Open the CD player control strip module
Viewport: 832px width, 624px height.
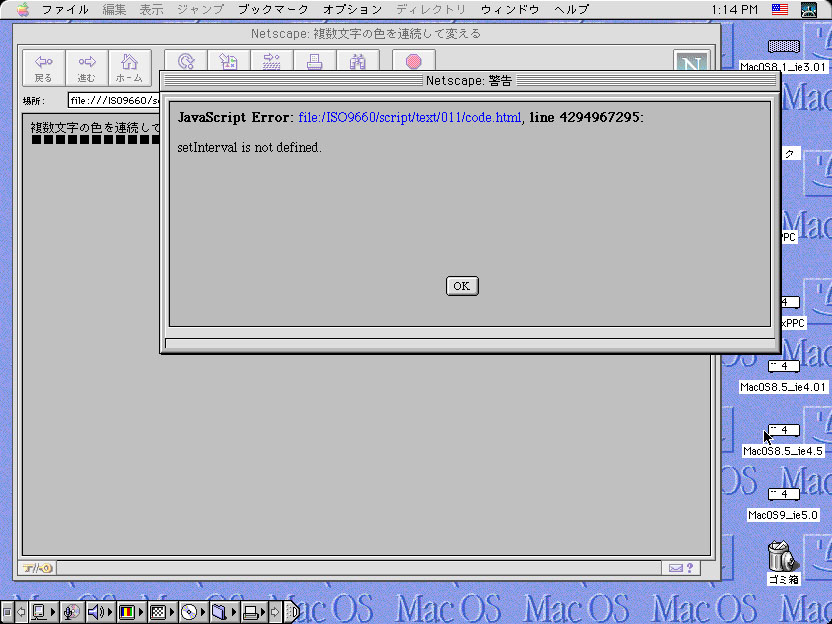tap(193, 612)
